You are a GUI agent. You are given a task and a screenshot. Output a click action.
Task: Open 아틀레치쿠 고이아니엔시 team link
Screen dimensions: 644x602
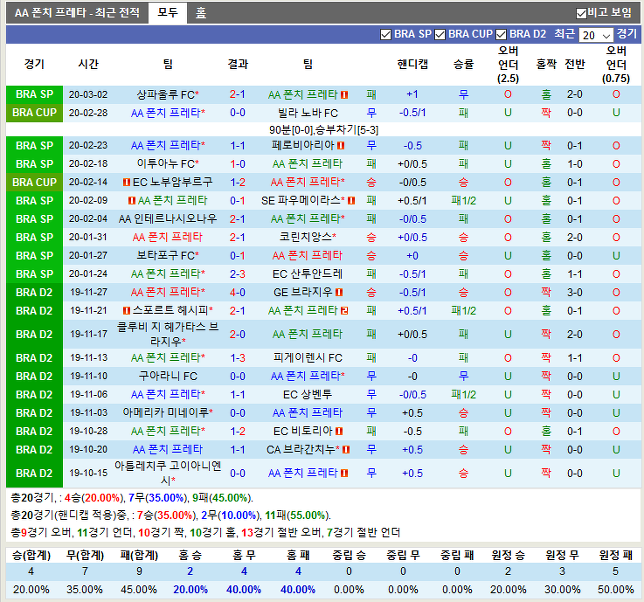click(168, 473)
